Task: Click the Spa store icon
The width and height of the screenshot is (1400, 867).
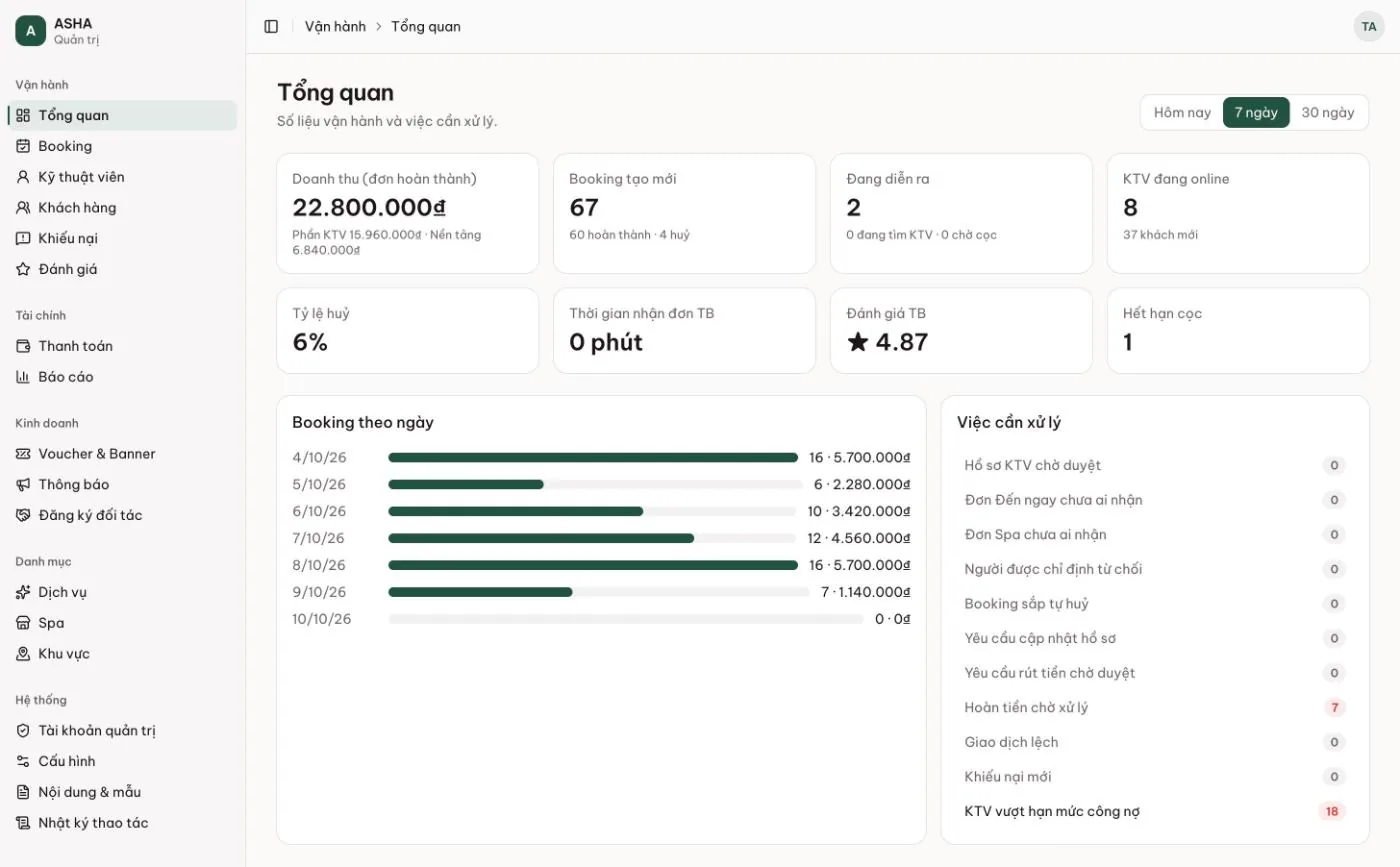Action: pos(23,623)
